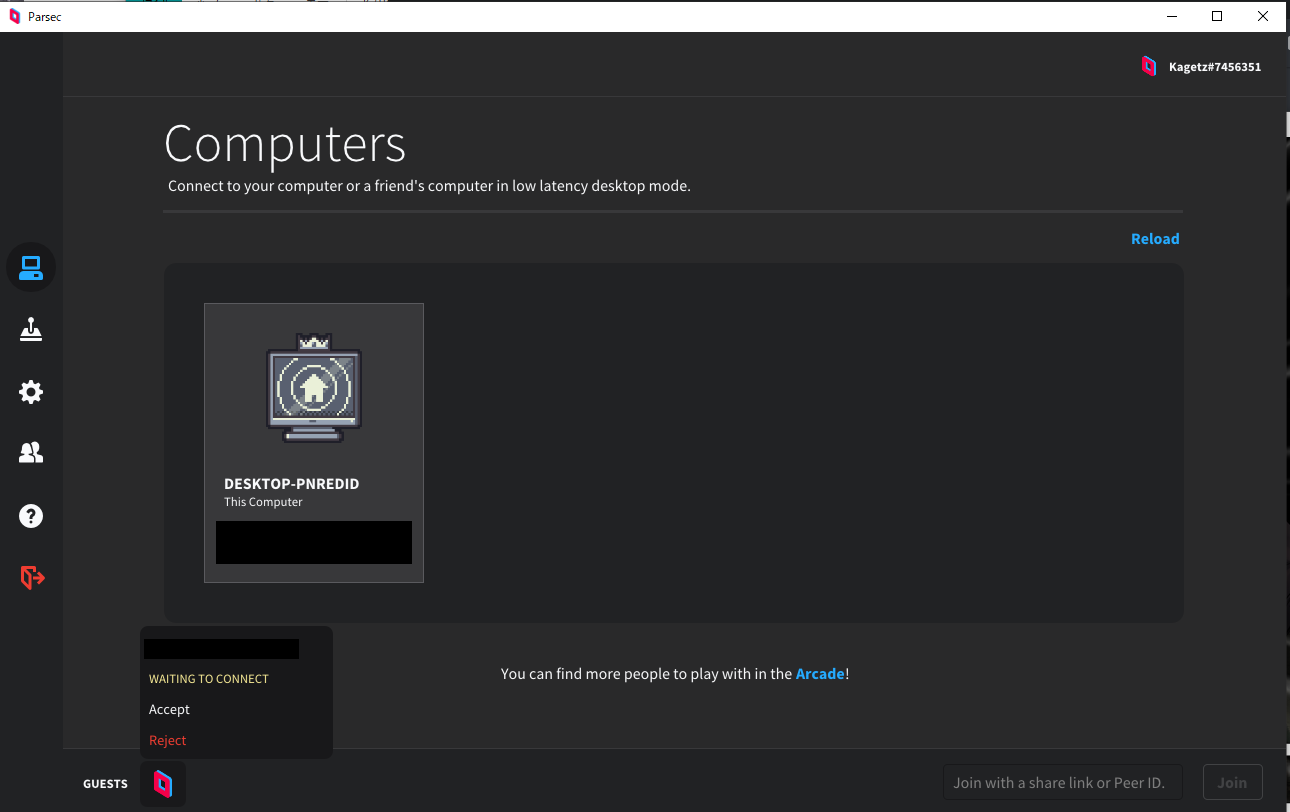Click the WAITING TO CONNECT status text
This screenshot has width=1290, height=812.
click(x=209, y=679)
